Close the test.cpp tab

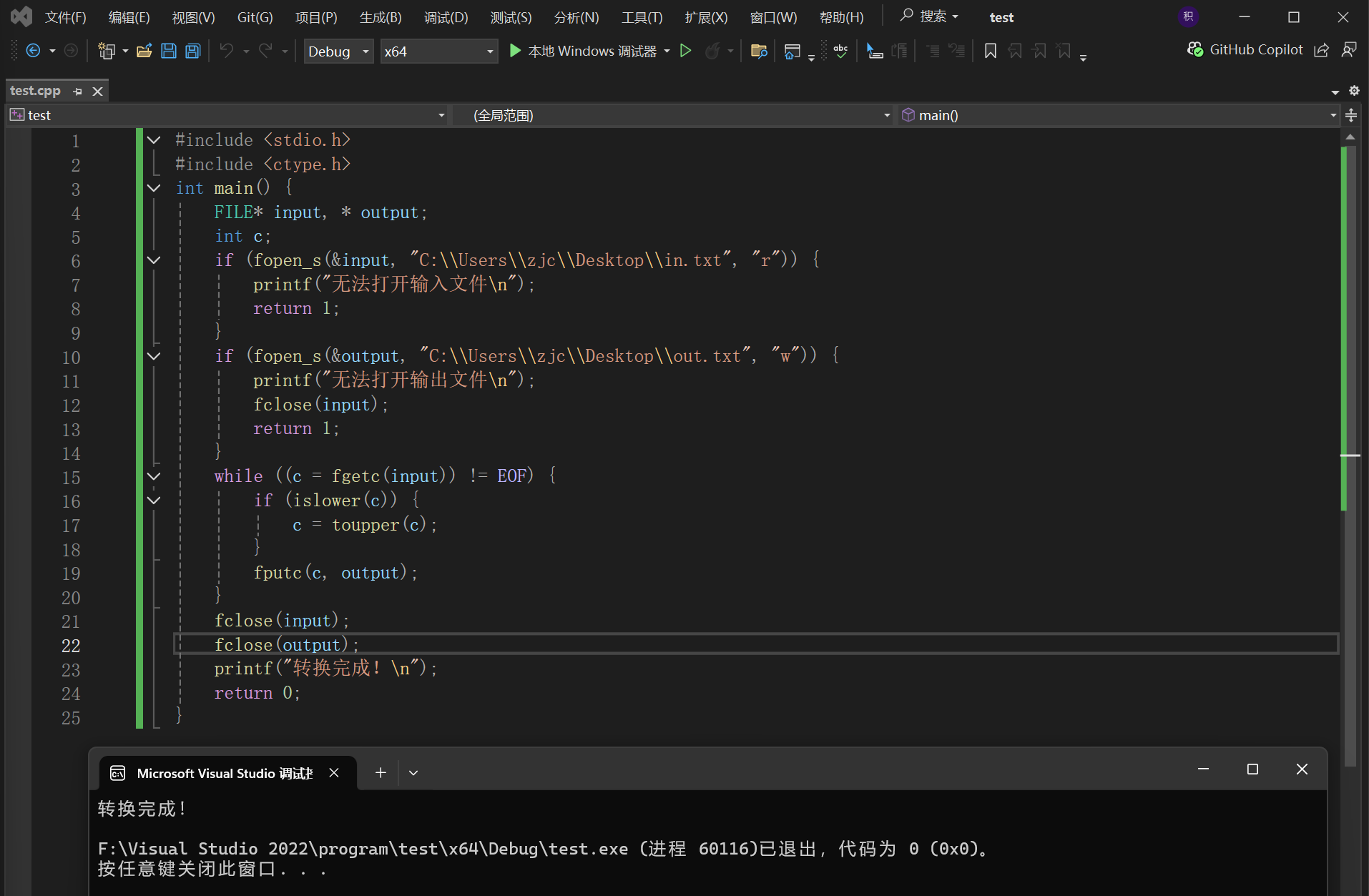[x=98, y=92]
